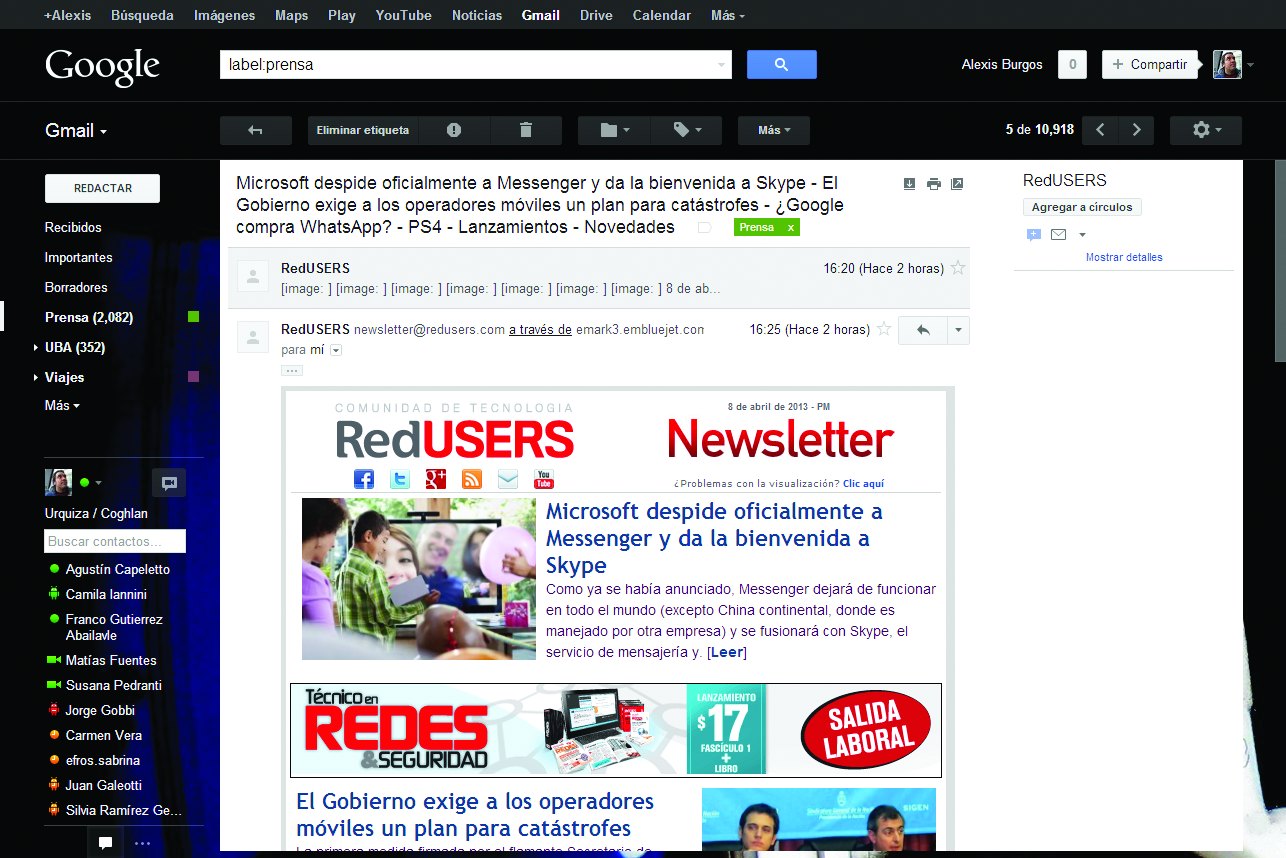Screen dimensions: 1286x858
Task: Open YouTube in the top bar
Action: pos(404,15)
